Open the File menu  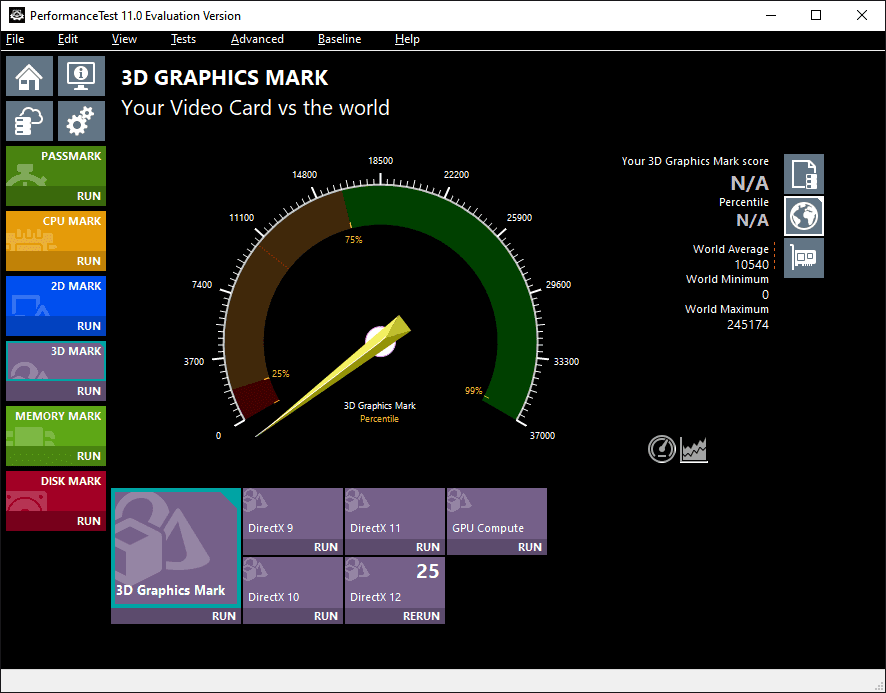tap(15, 39)
